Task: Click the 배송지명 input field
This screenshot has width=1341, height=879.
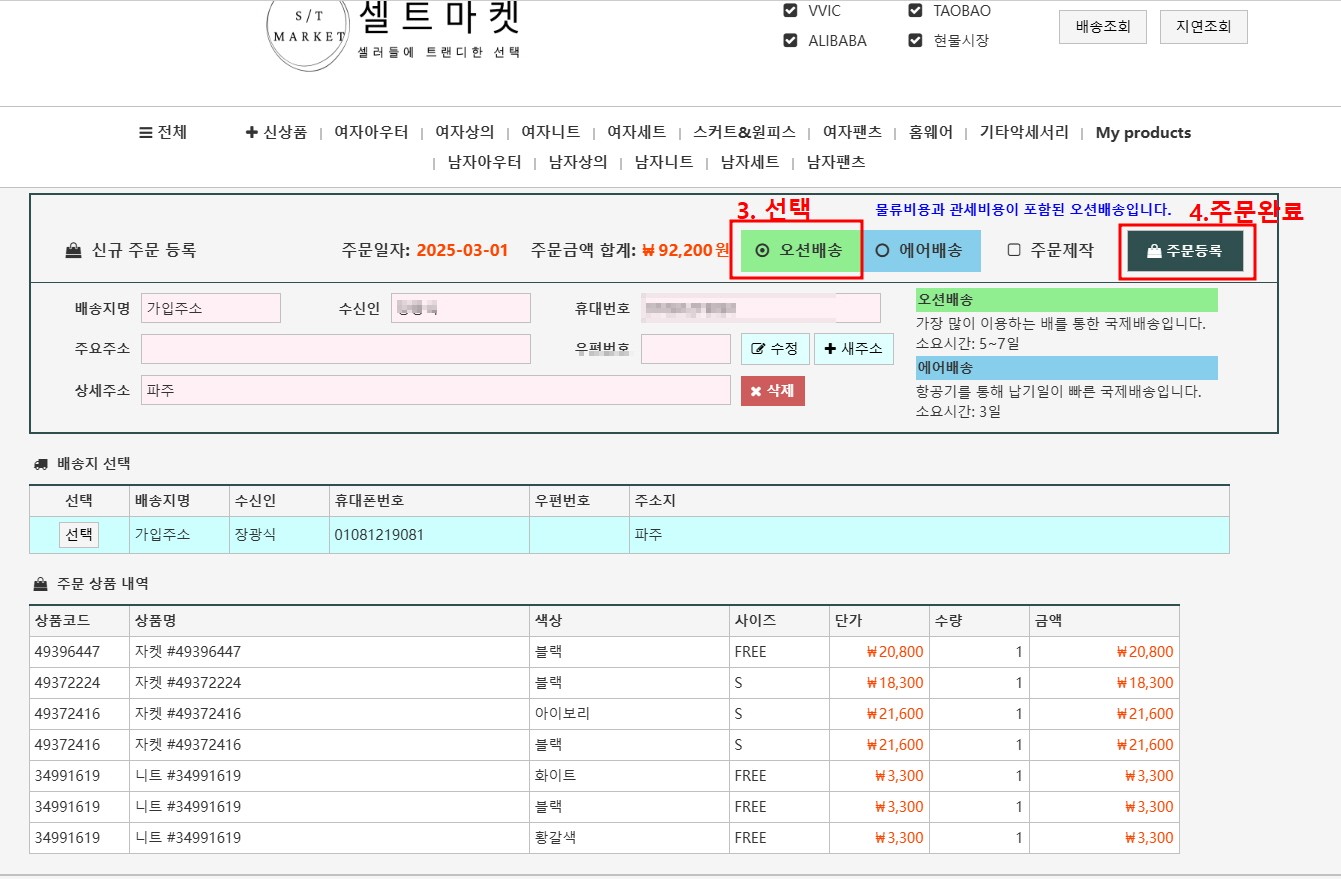Action: [211, 308]
